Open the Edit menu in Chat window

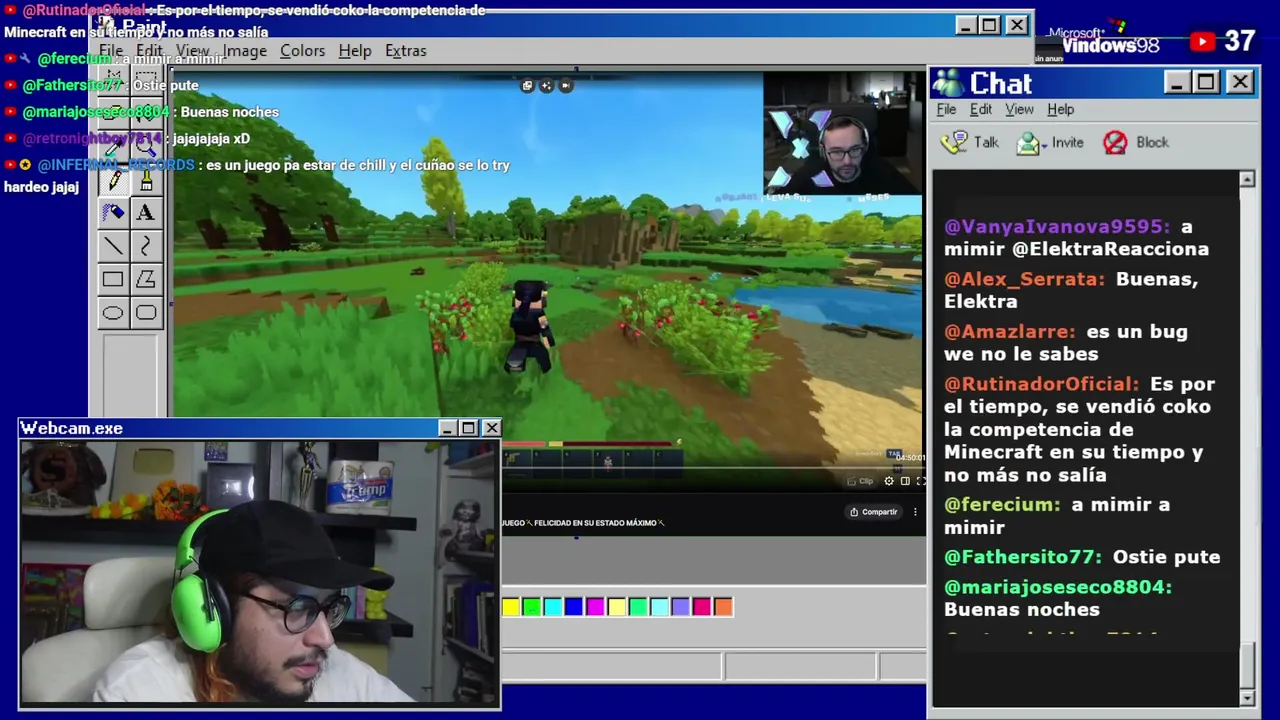981,109
